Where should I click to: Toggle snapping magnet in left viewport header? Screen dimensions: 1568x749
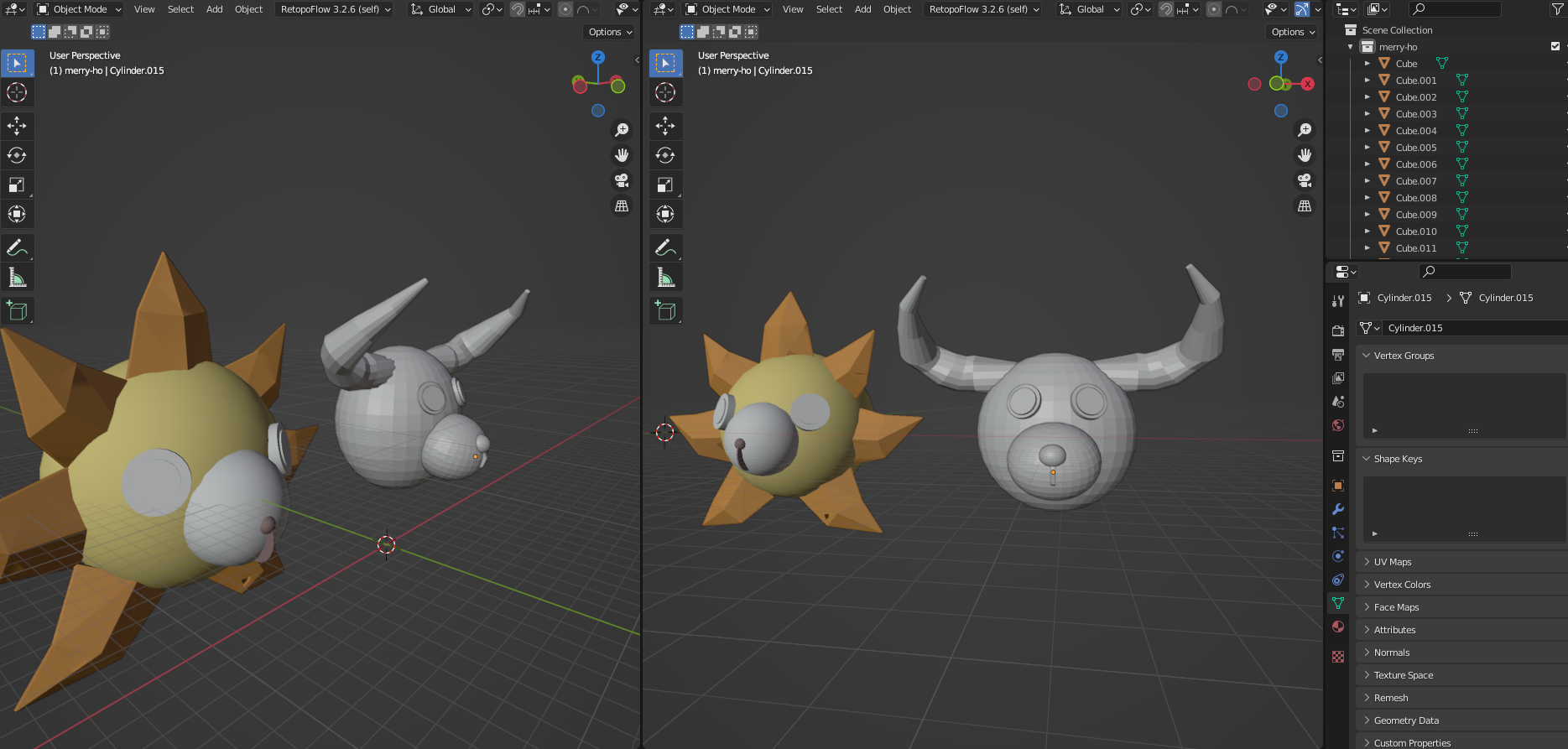click(x=518, y=9)
